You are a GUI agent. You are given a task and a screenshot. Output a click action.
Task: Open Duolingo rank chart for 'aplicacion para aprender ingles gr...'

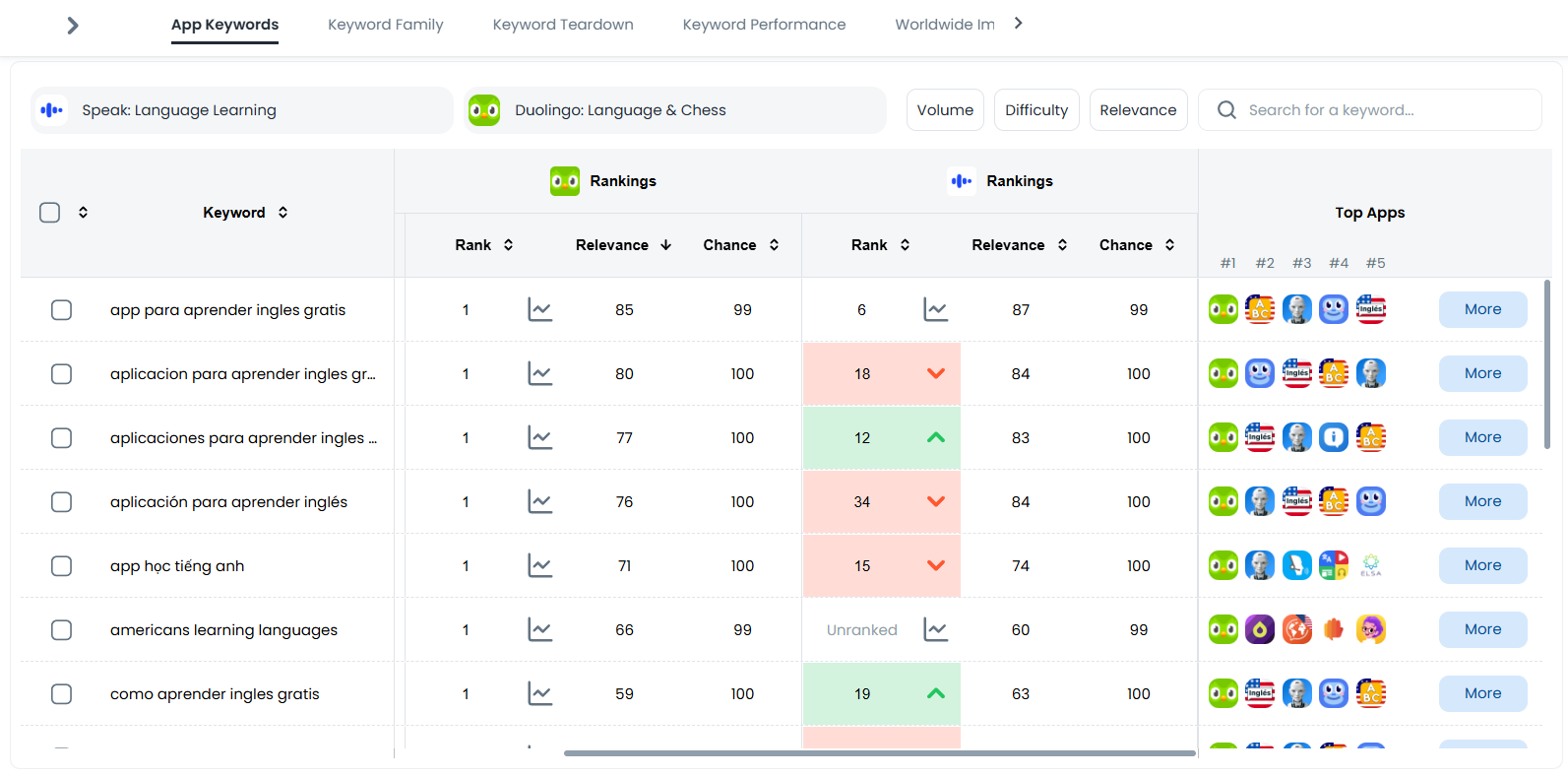(x=540, y=374)
